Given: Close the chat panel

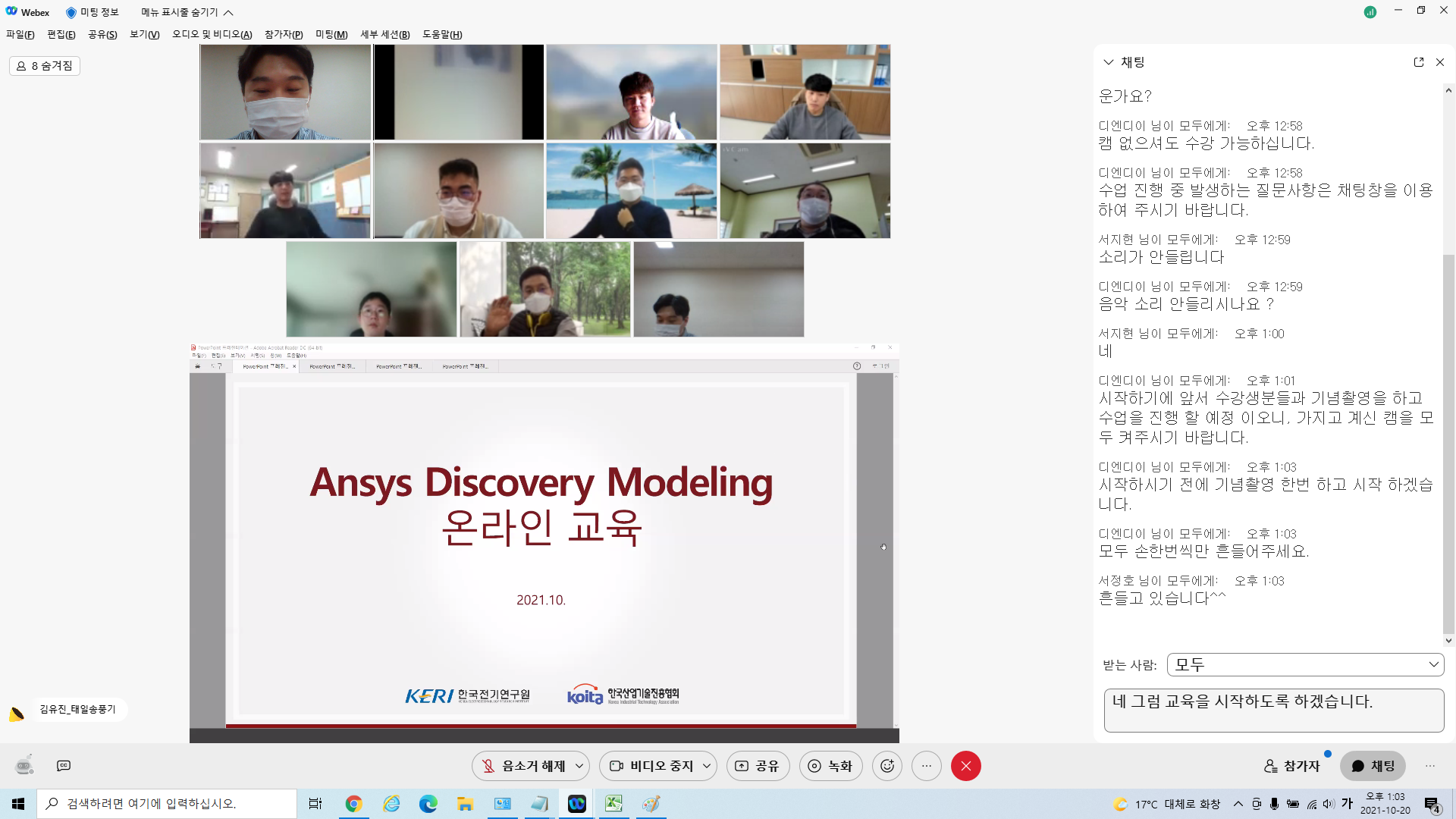Looking at the screenshot, I should coord(1440,62).
